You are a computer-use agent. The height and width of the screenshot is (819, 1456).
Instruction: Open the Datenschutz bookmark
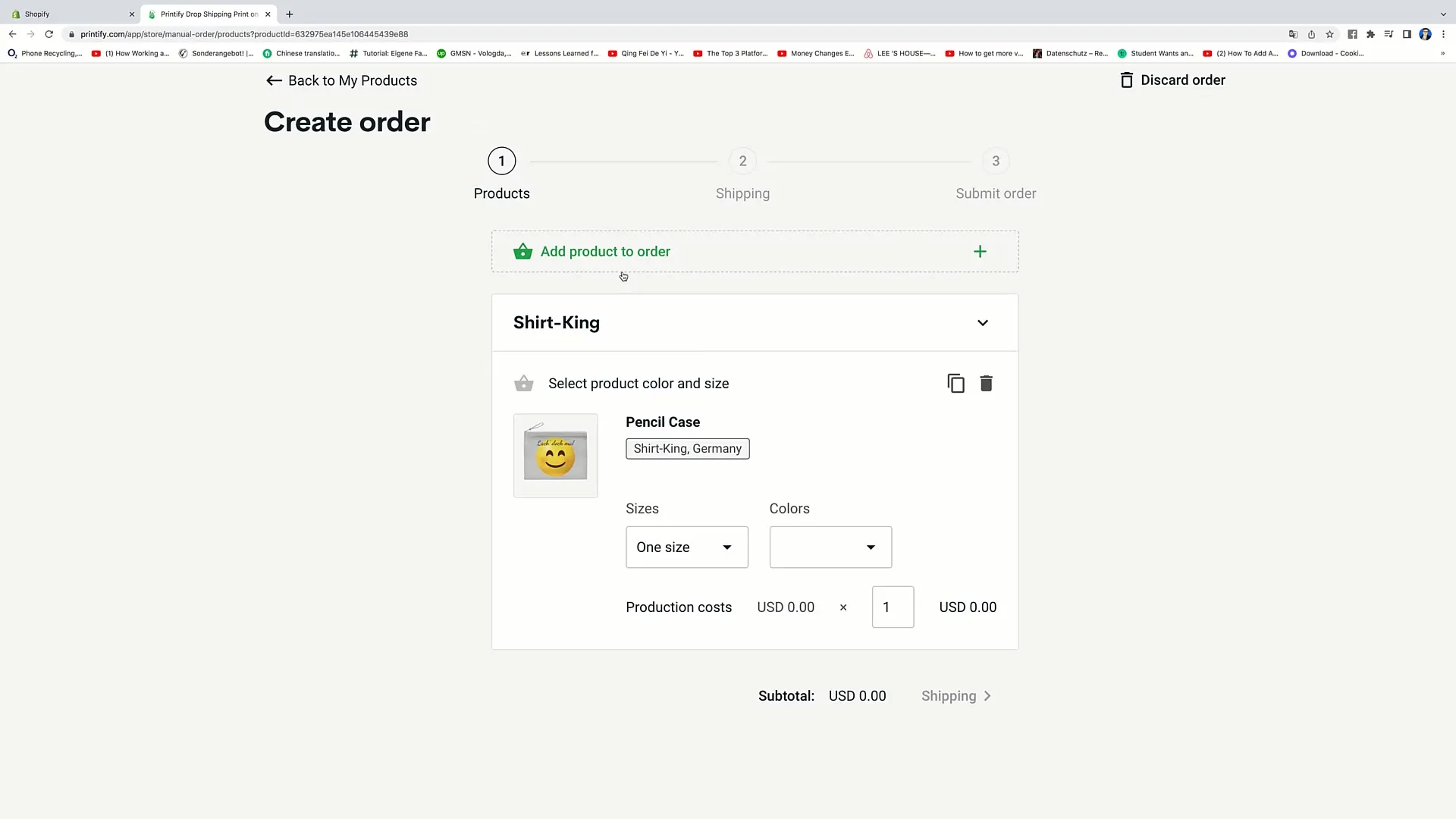click(x=1070, y=54)
